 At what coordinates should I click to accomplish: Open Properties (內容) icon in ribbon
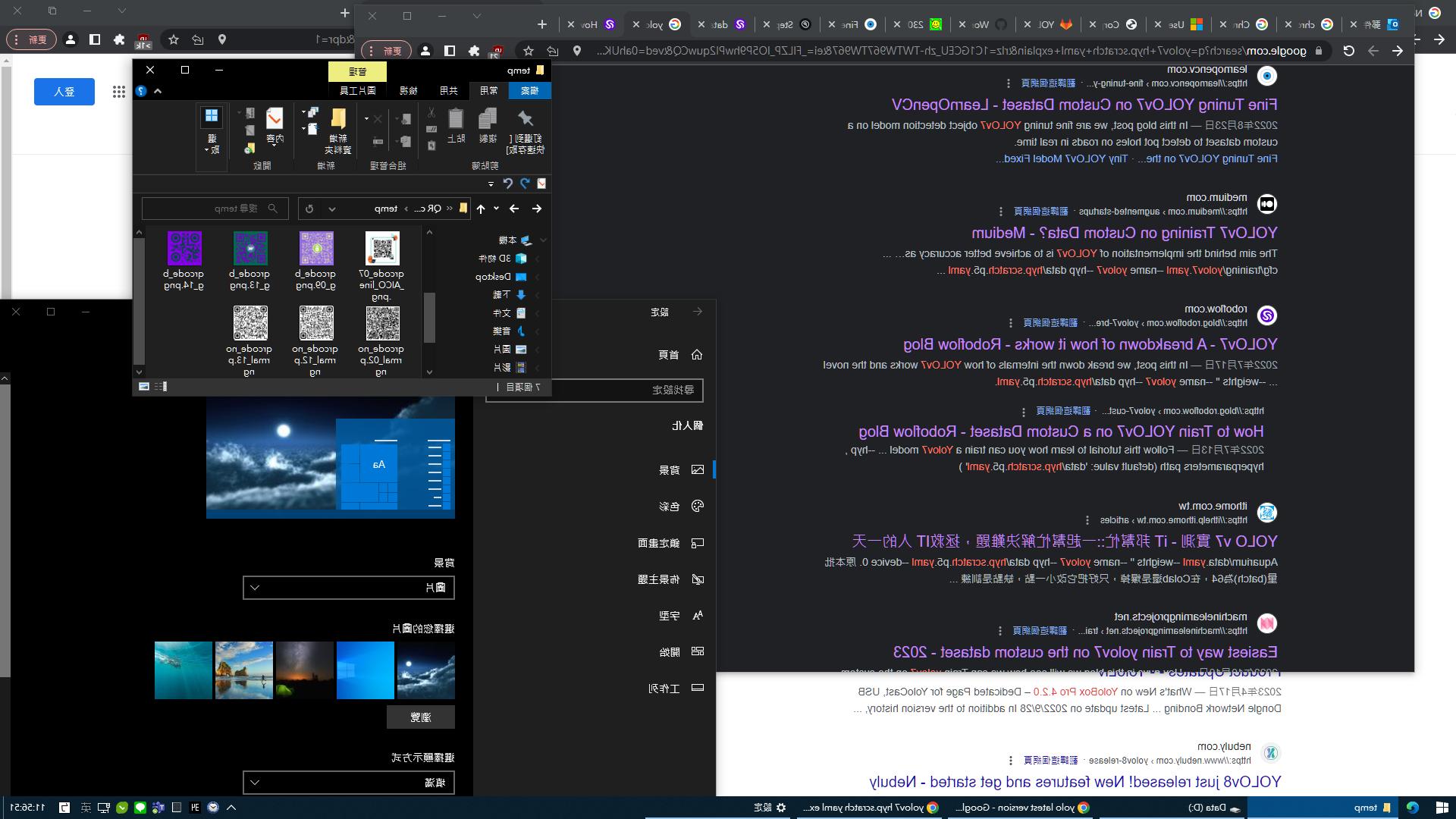pos(275,126)
